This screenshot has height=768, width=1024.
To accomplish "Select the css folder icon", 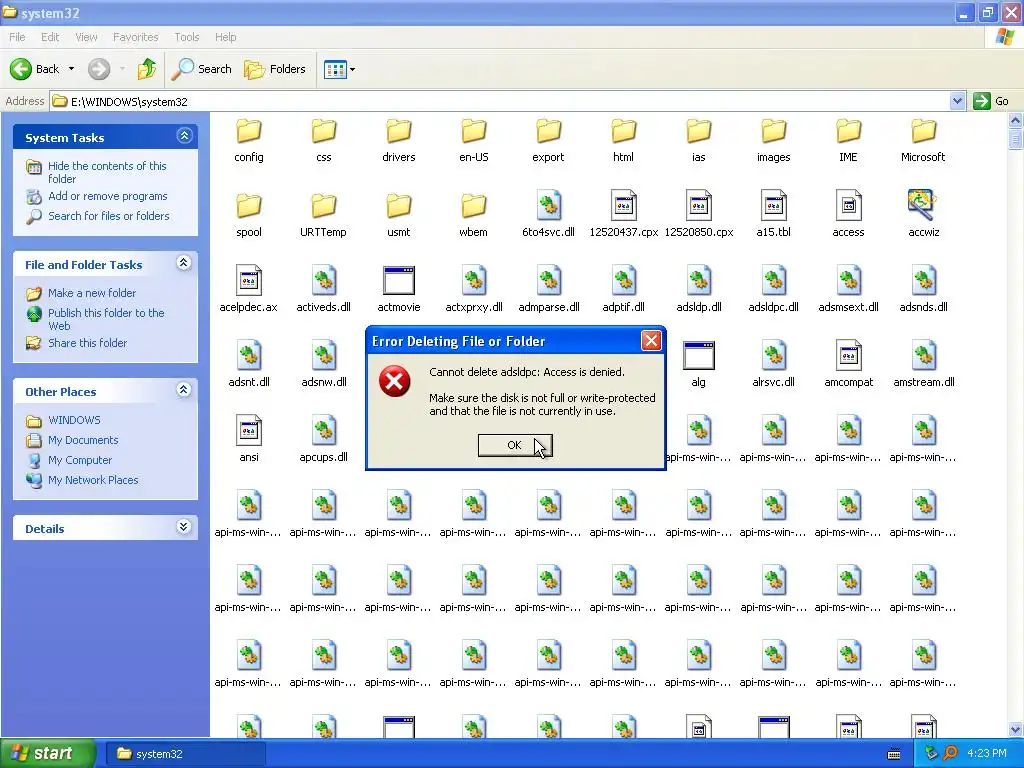I will click(x=324, y=131).
